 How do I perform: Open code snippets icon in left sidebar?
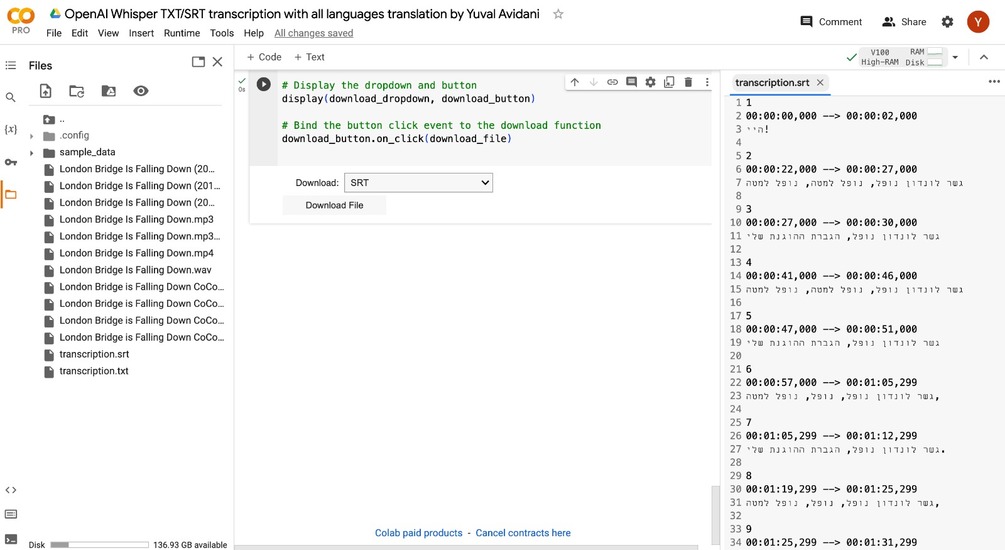coord(10,490)
